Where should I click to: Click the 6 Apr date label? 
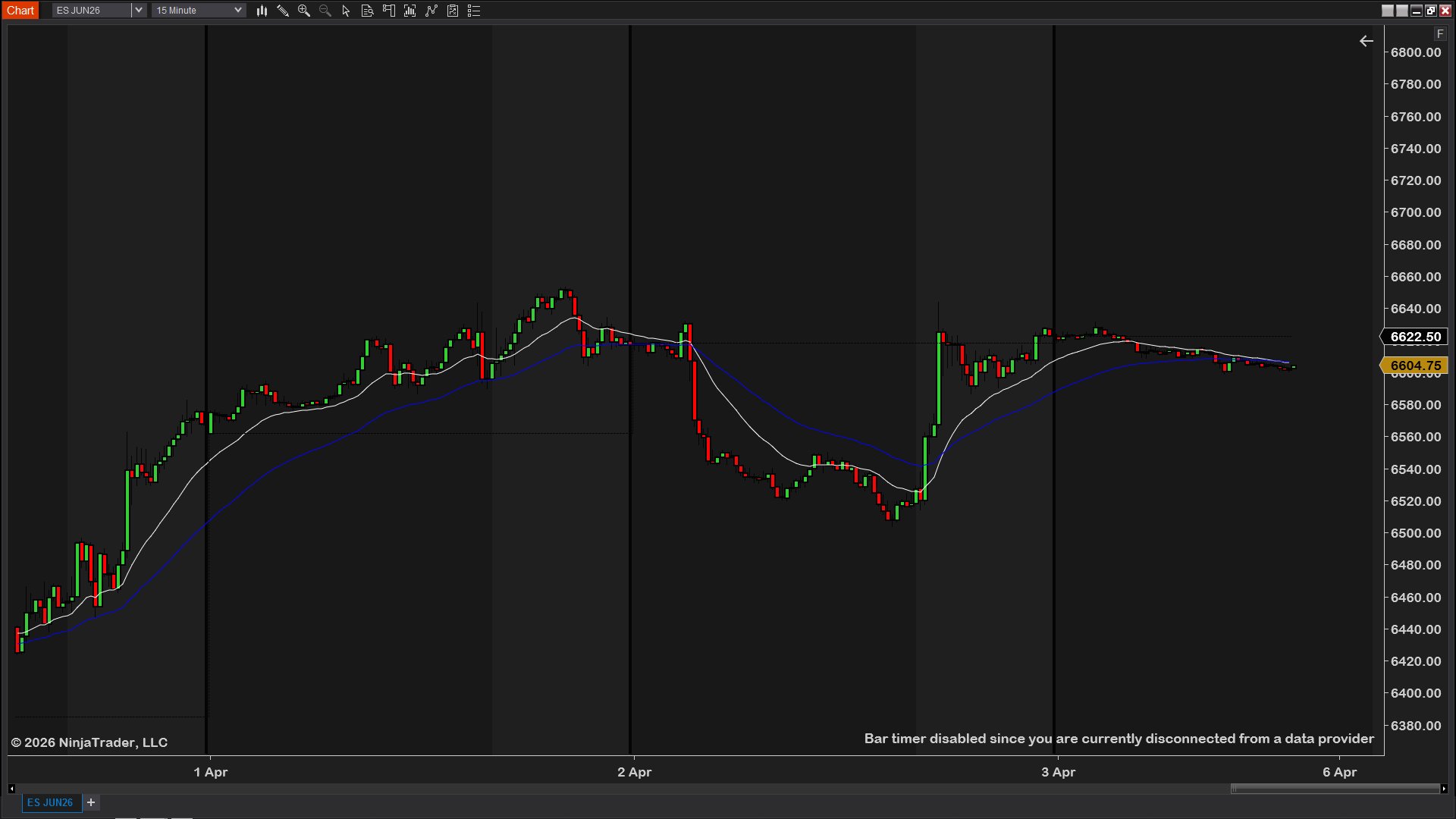coord(1339,772)
